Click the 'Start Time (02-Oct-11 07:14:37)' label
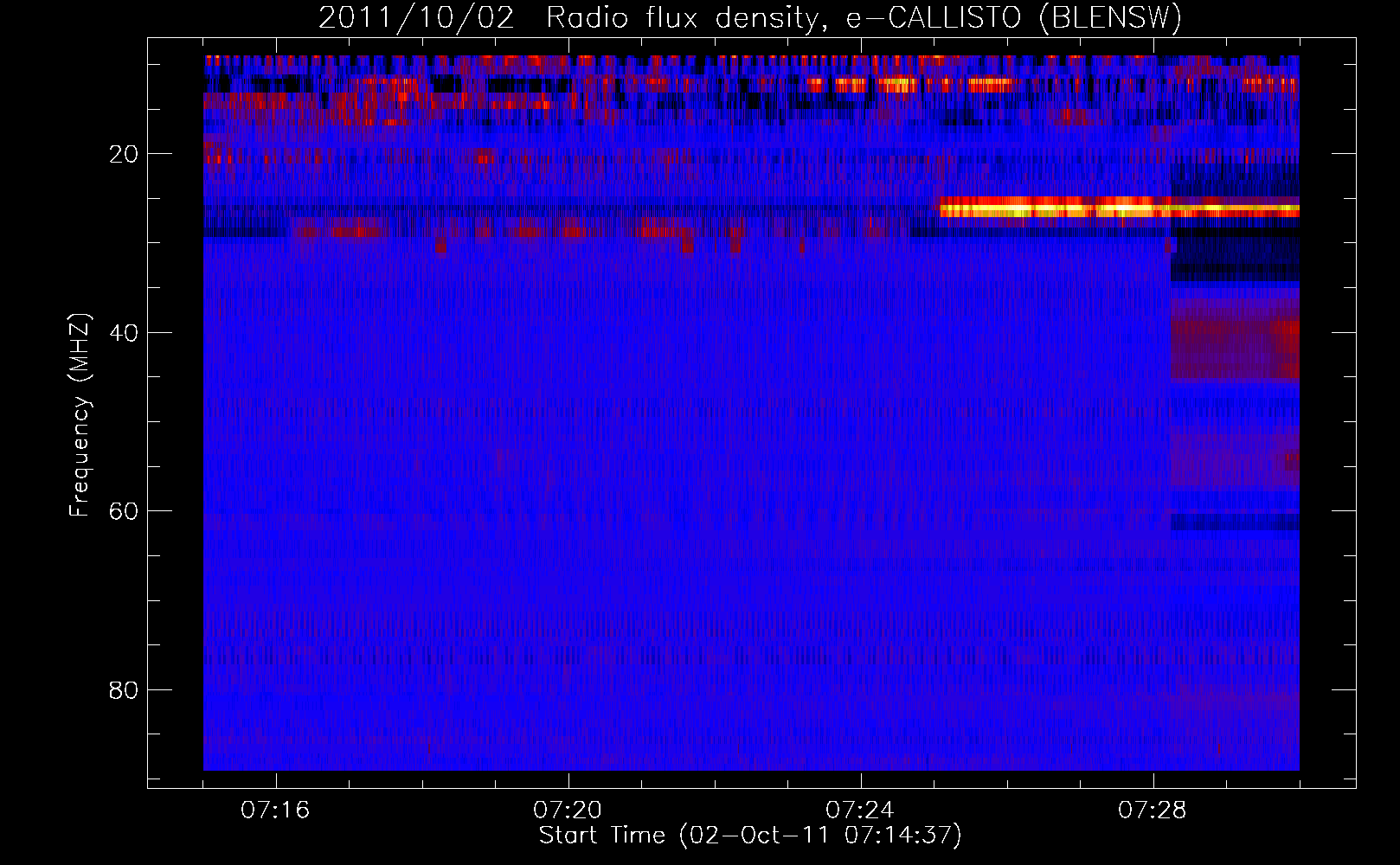The image size is (1400, 865). [750, 836]
